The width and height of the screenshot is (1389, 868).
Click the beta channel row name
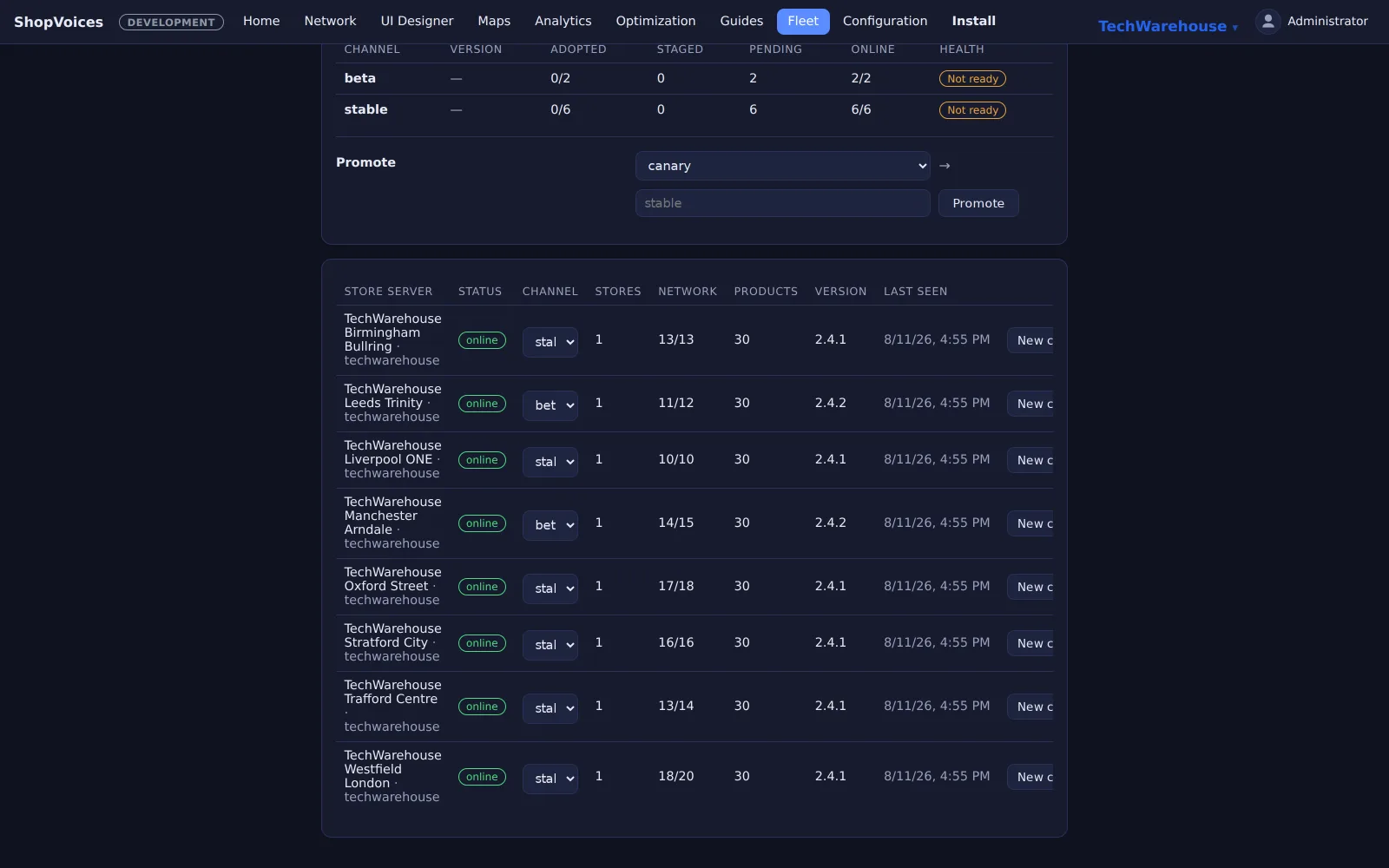pos(359,78)
